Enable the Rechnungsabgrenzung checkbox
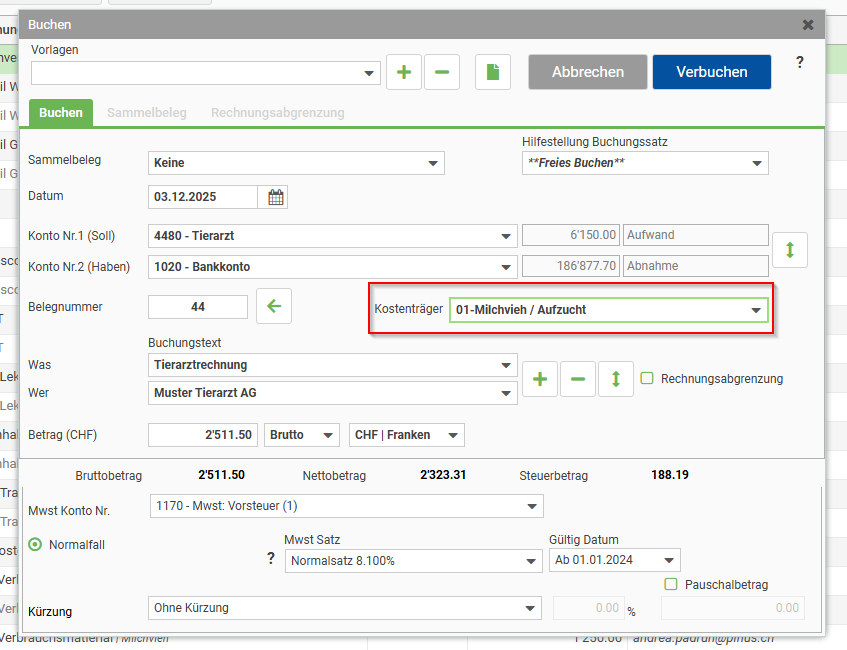847x650 pixels. [x=647, y=379]
